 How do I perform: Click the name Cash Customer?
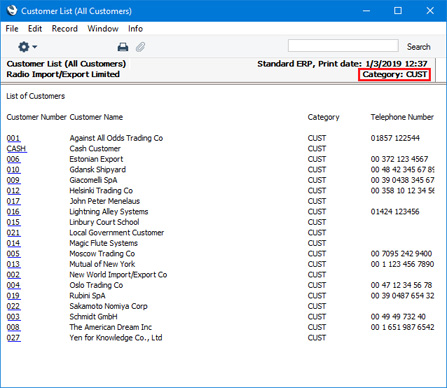95,149
